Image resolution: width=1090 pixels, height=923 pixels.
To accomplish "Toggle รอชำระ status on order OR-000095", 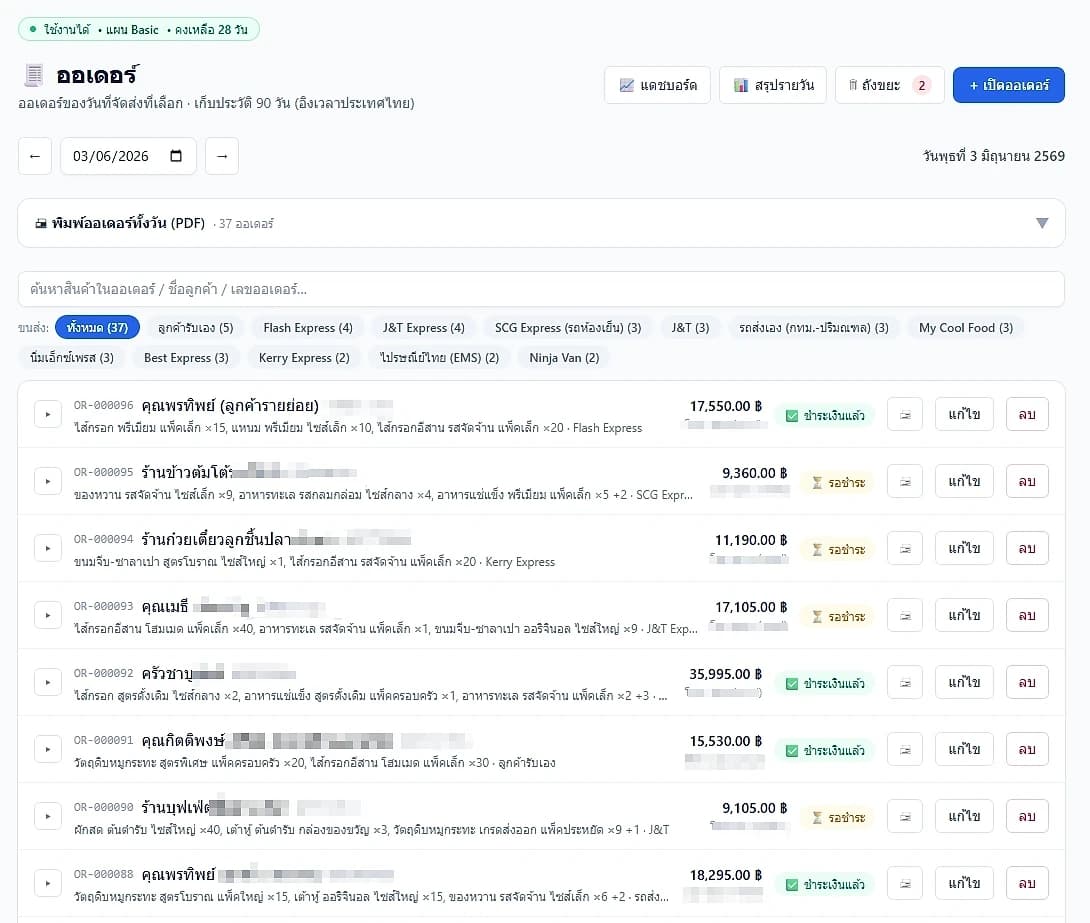I will (838, 482).
